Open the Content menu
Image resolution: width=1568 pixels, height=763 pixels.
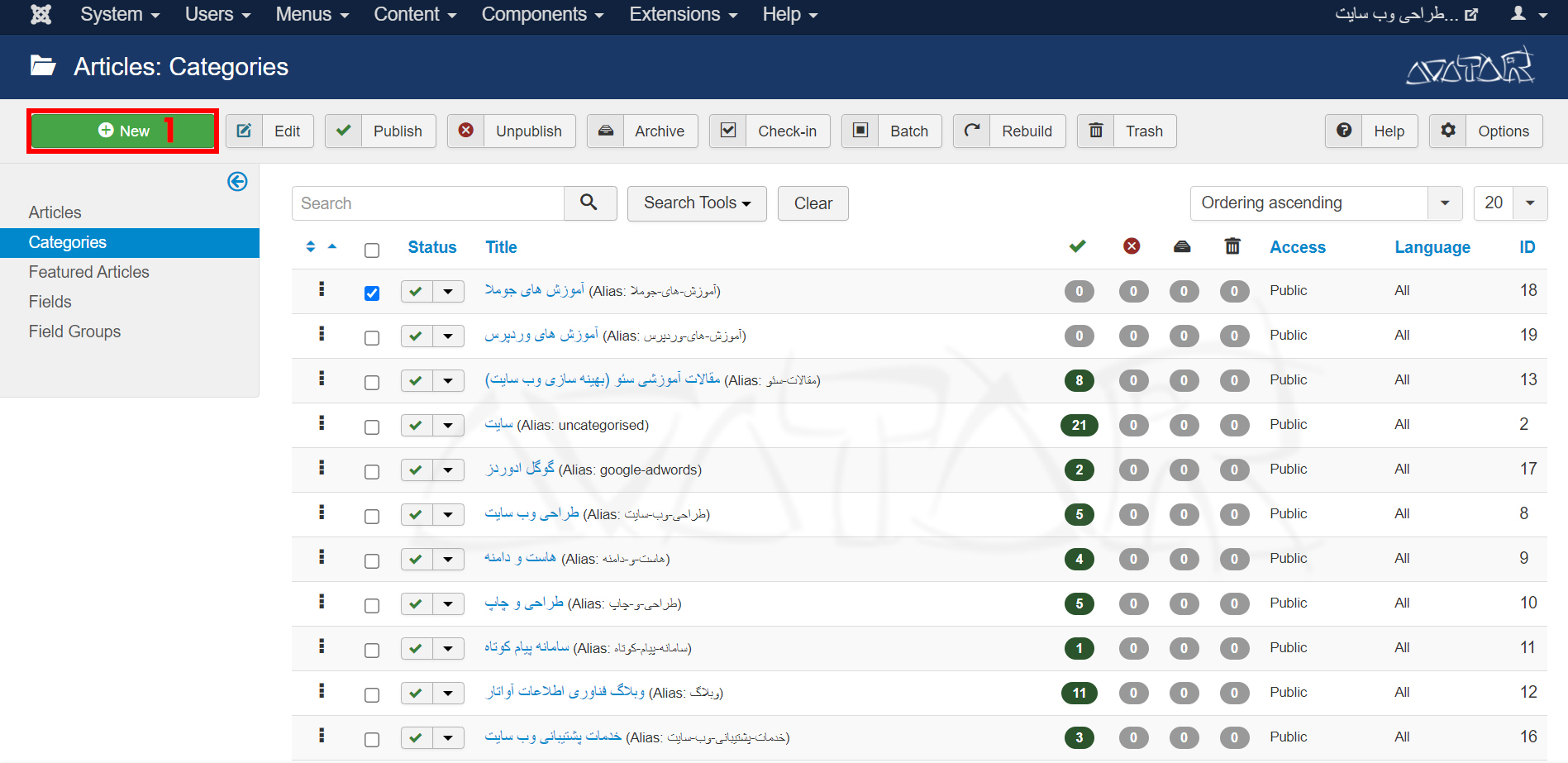[x=415, y=14]
